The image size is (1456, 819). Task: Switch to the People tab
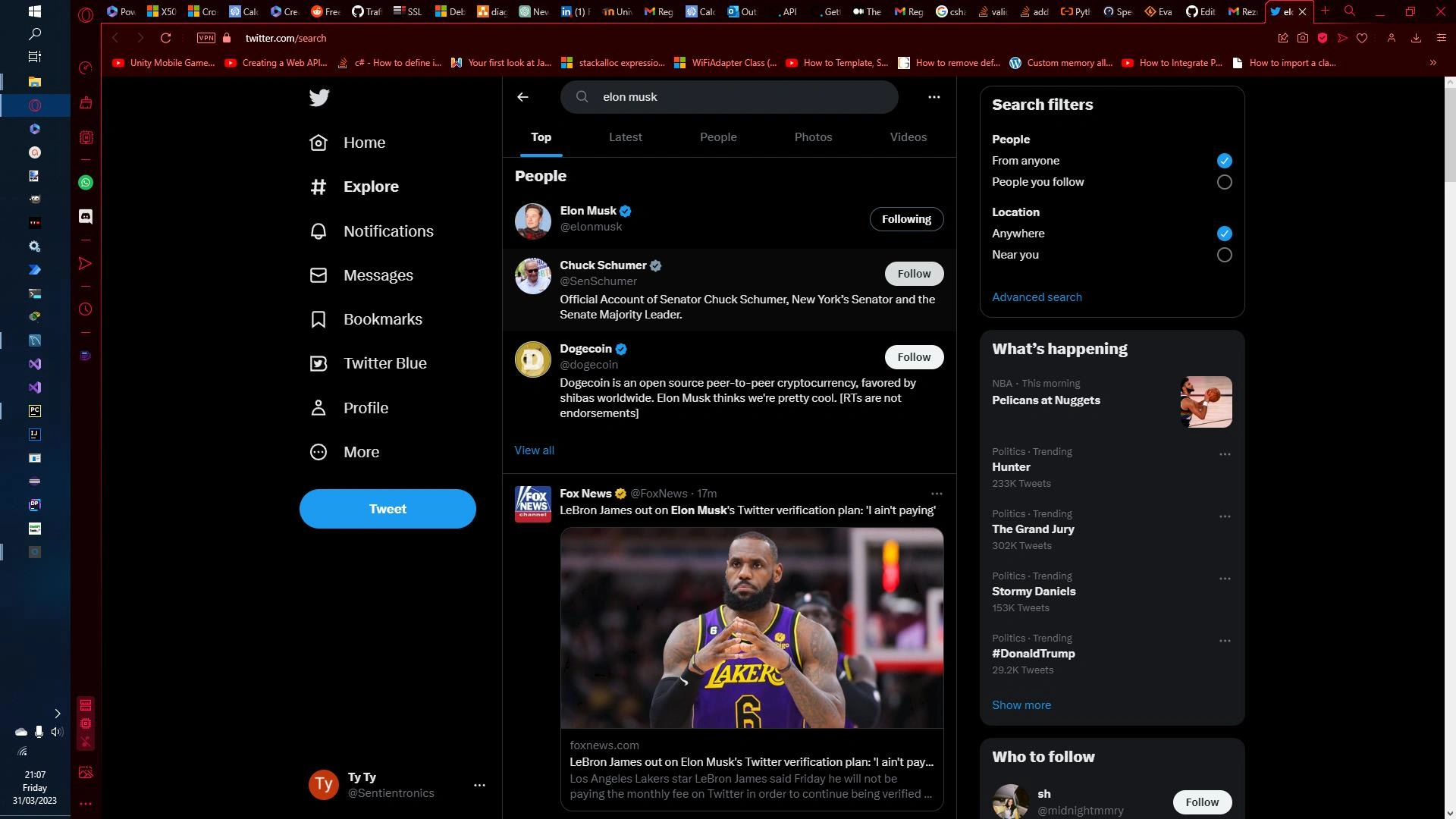coord(718,137)
